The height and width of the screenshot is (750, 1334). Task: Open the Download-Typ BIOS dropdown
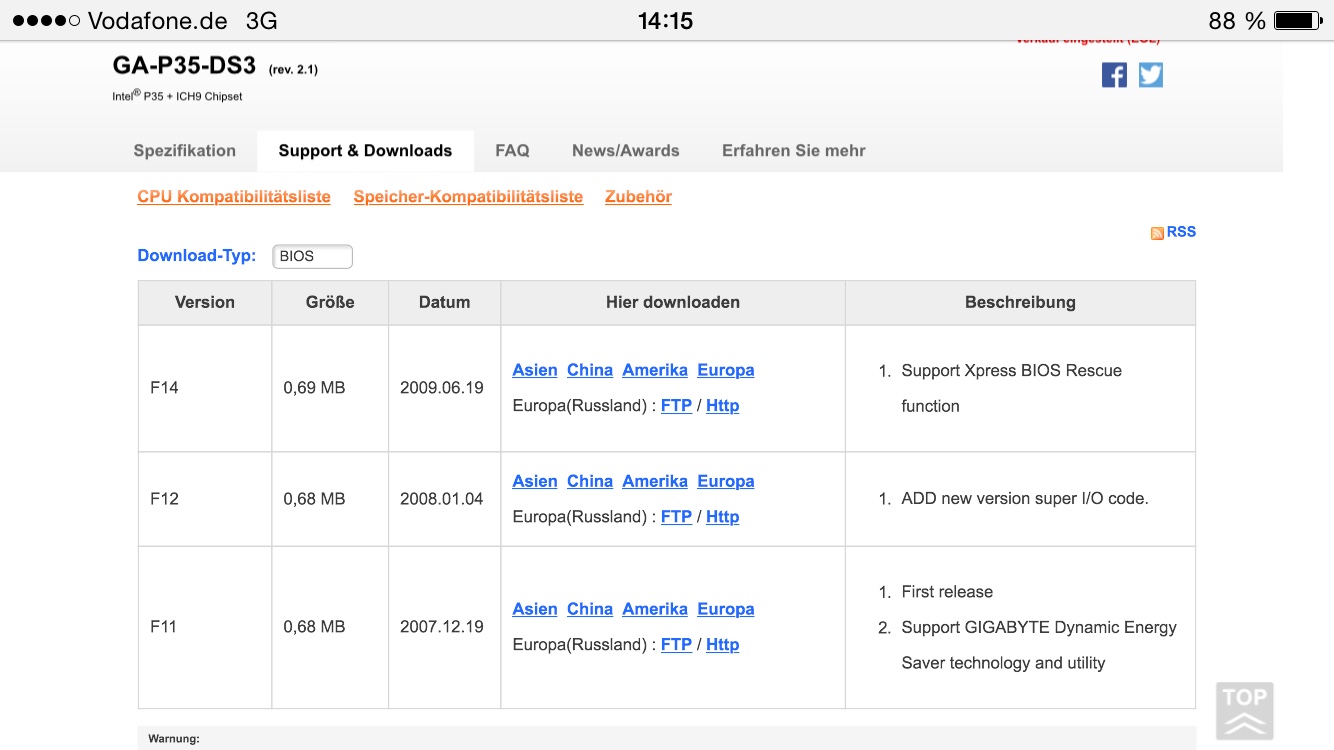pos(312,256)
